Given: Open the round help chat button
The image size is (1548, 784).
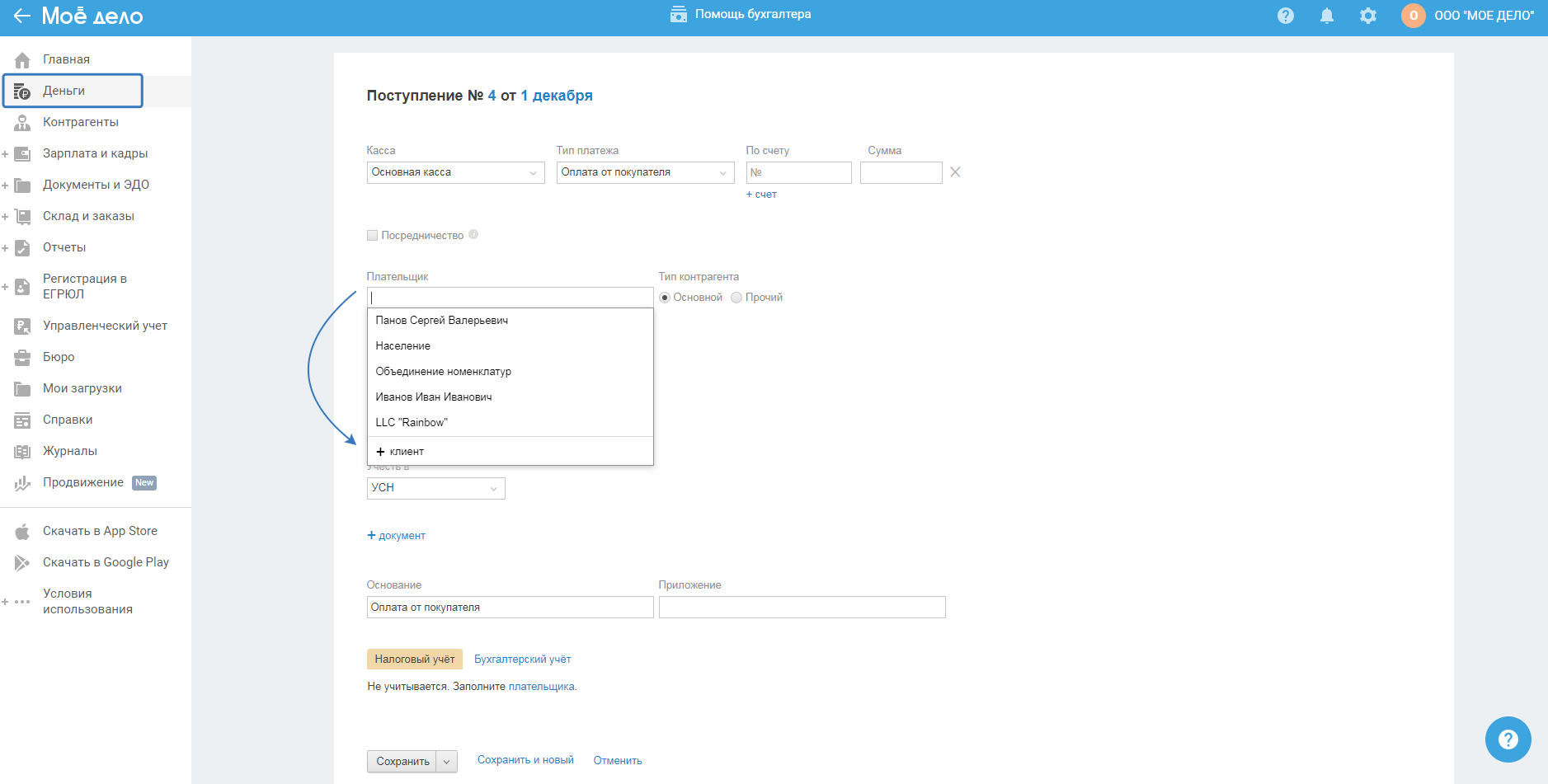Looking at the screenshot, I should pyautogui.click(x=1508, y=739).
